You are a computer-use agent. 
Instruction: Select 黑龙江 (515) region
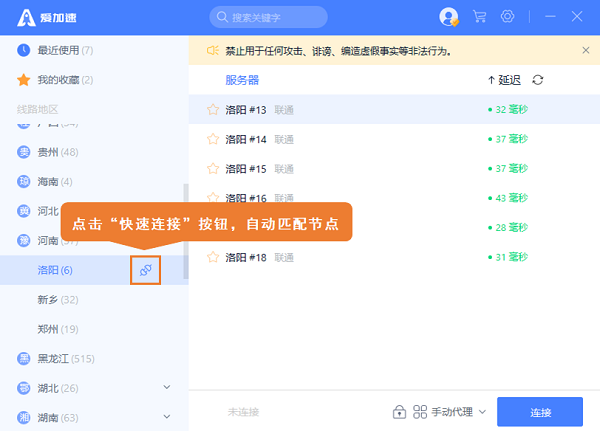click(x=66, y=359)
